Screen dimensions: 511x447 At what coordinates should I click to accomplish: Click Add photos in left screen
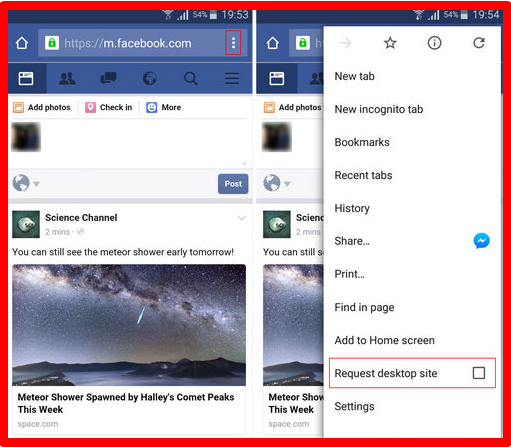tap(42, 107)
